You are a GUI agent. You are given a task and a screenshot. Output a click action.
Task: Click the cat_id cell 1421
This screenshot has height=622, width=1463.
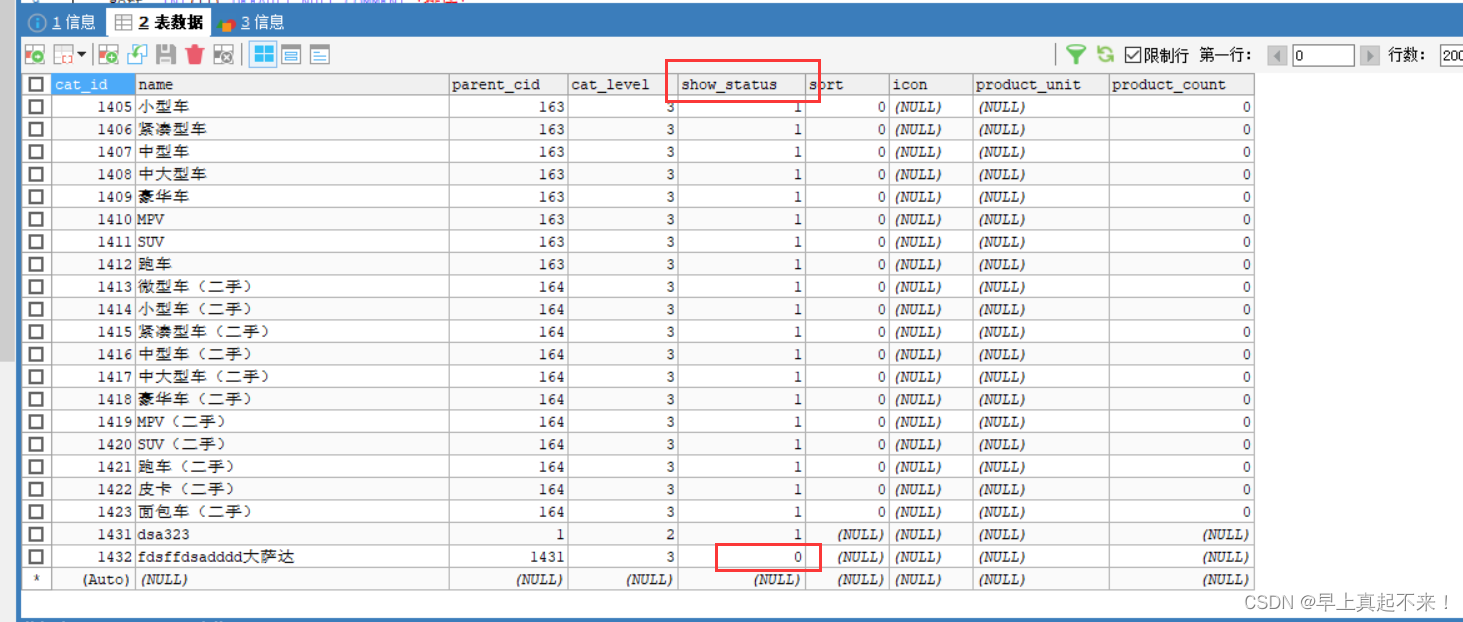tap(93, 467)
